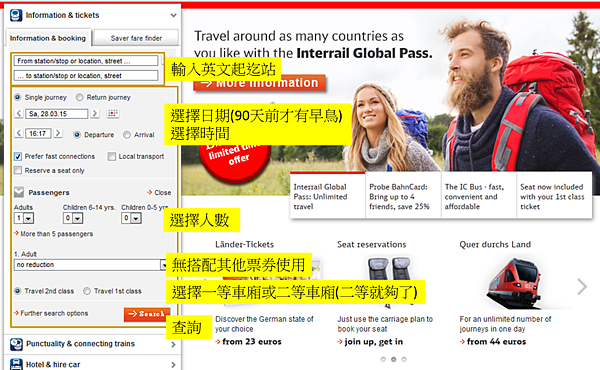Screen dimensions: 600x370
Task: Select Travel 1st class radio
Action: pyautogui.click(x=87, y=291)
